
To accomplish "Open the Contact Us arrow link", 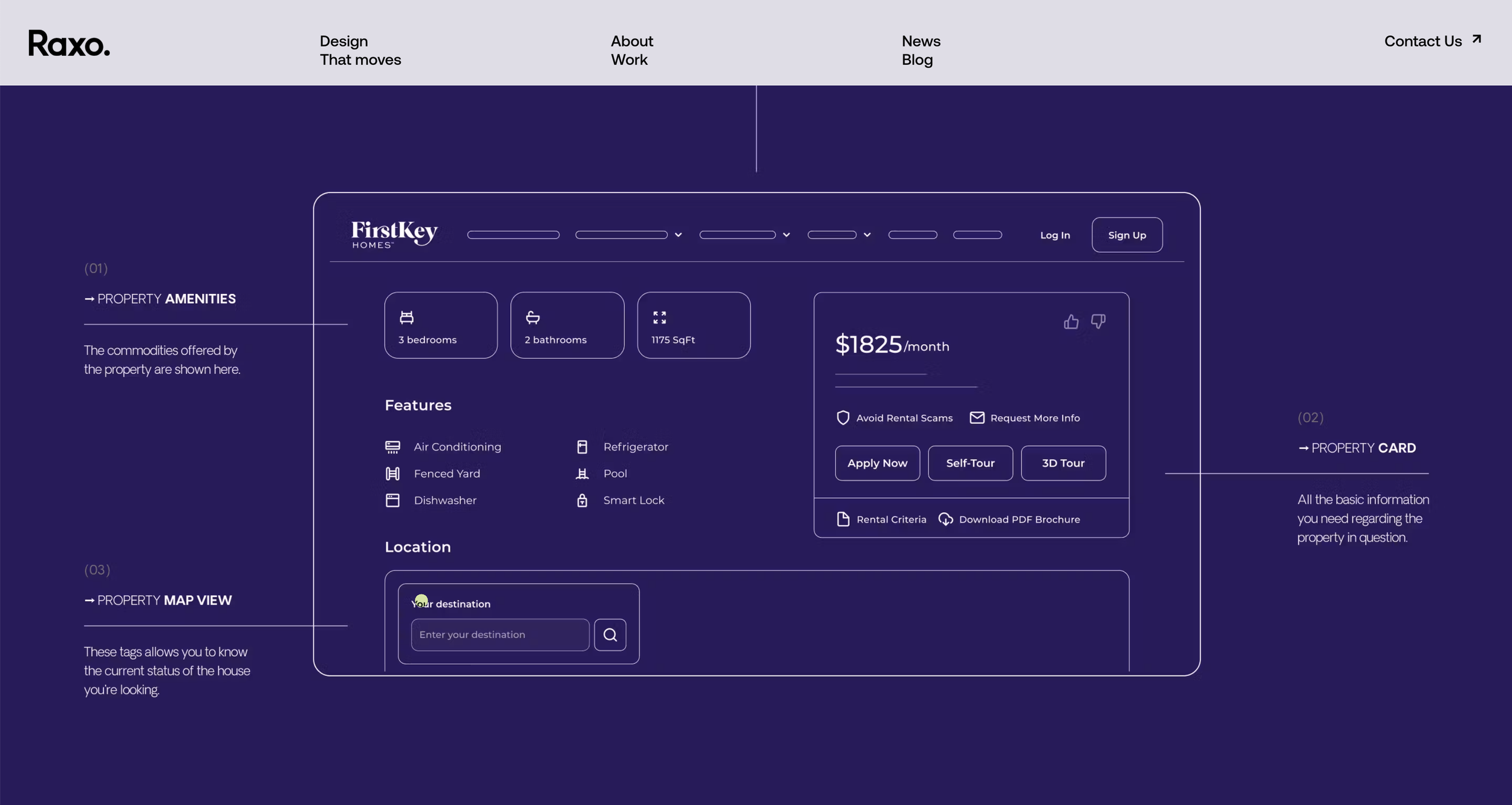I will [x=1432, y=41].
